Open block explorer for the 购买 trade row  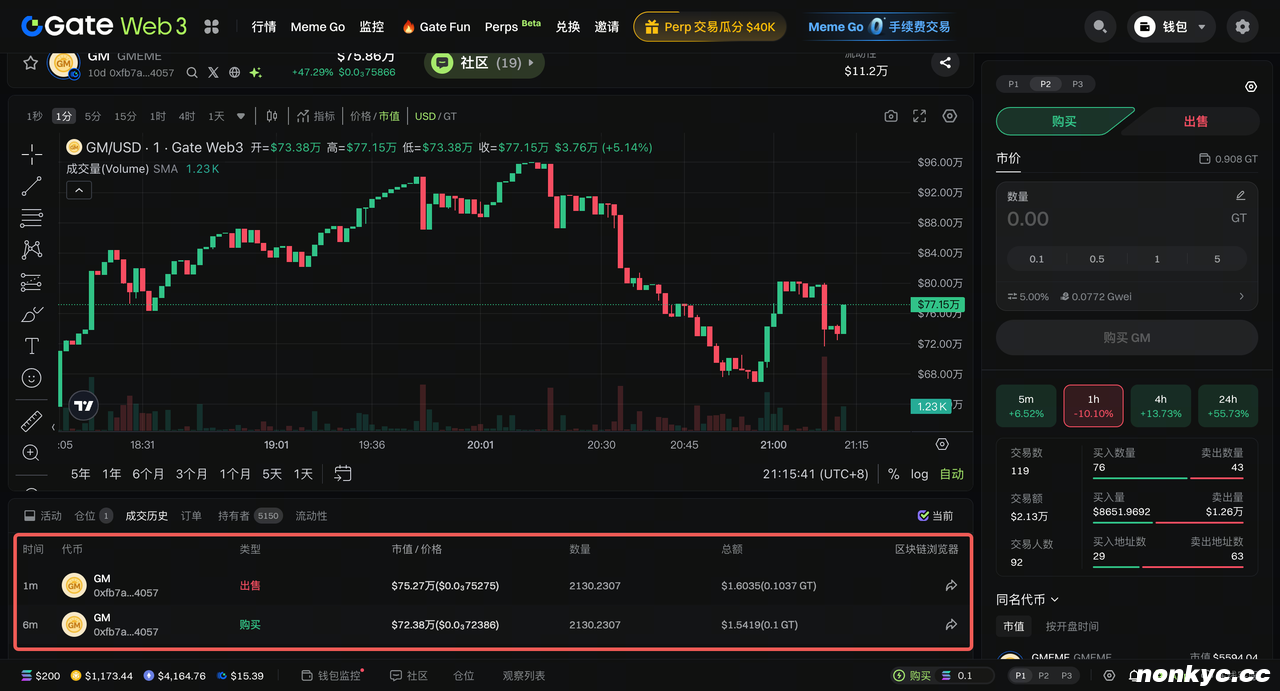click(951, 624)
